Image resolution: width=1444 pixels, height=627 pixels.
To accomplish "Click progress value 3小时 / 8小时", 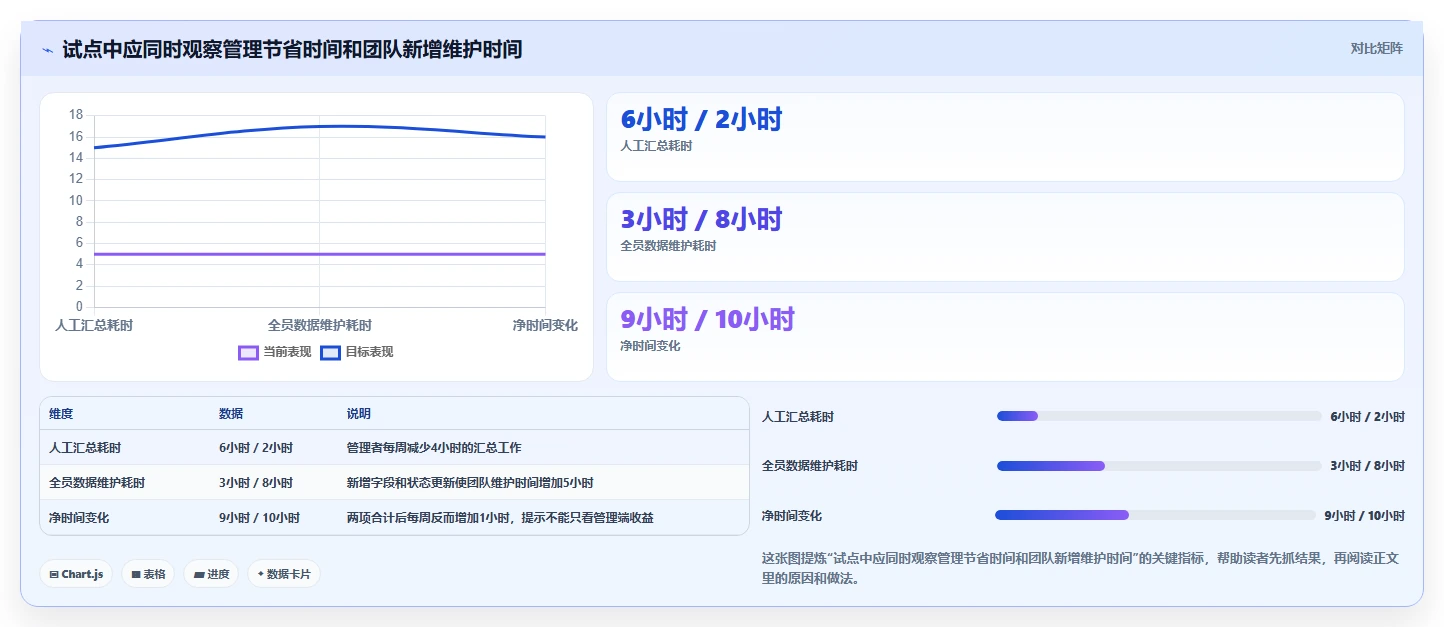I will [x=1367, y=466].
